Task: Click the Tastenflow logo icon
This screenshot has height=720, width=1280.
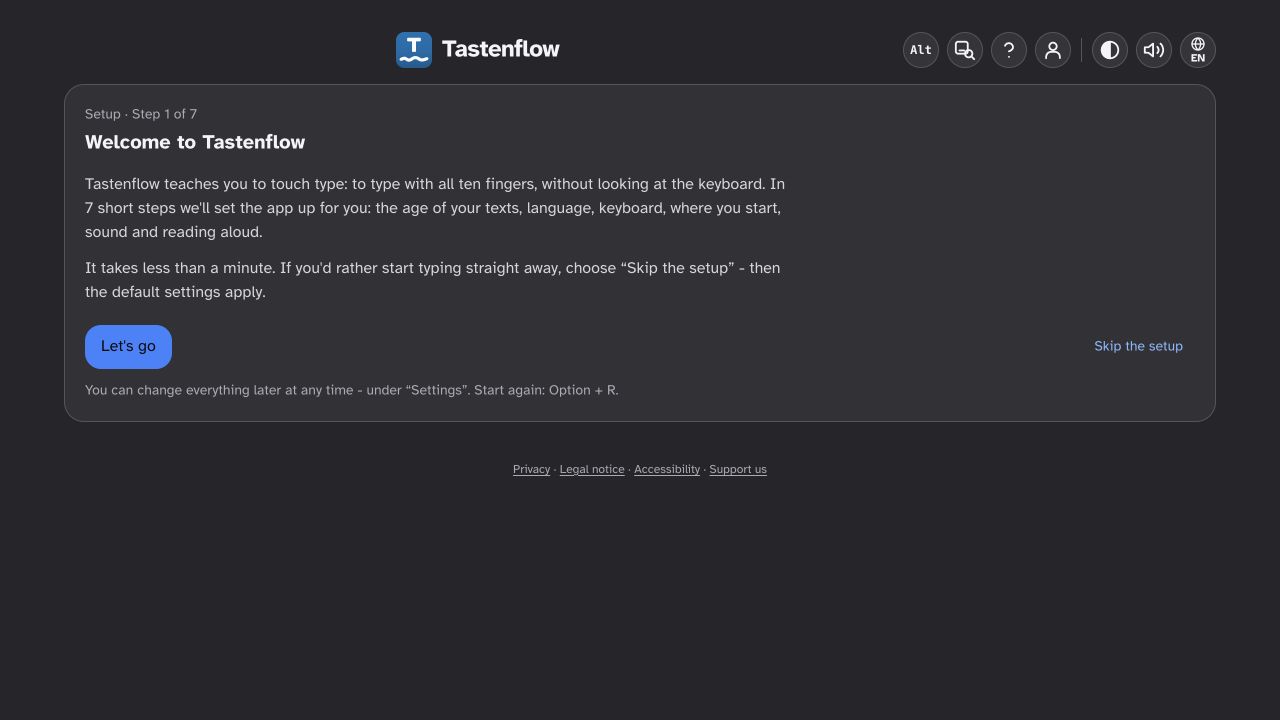Action: point(414,50)
